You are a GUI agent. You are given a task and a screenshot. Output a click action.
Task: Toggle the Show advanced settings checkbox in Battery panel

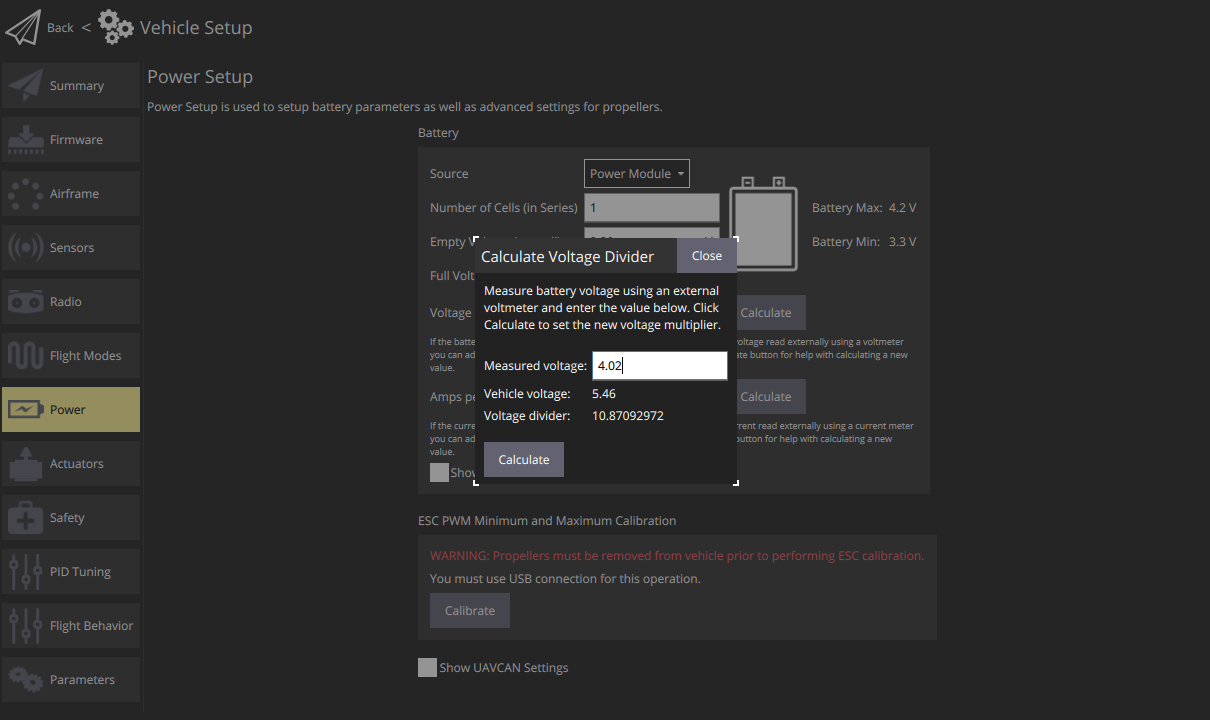(x=439, y=473)
